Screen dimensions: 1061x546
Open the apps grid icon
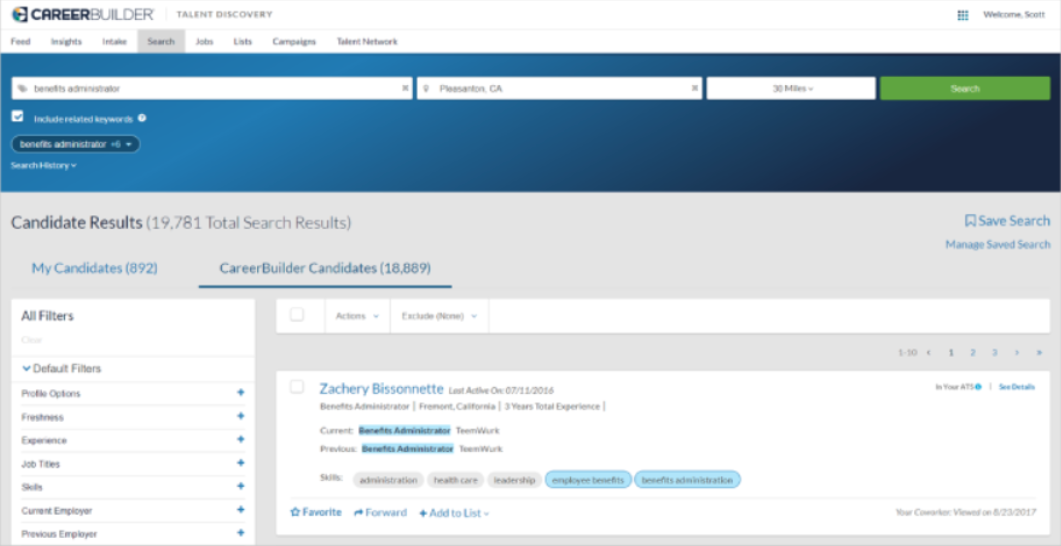tap(963, 15)
